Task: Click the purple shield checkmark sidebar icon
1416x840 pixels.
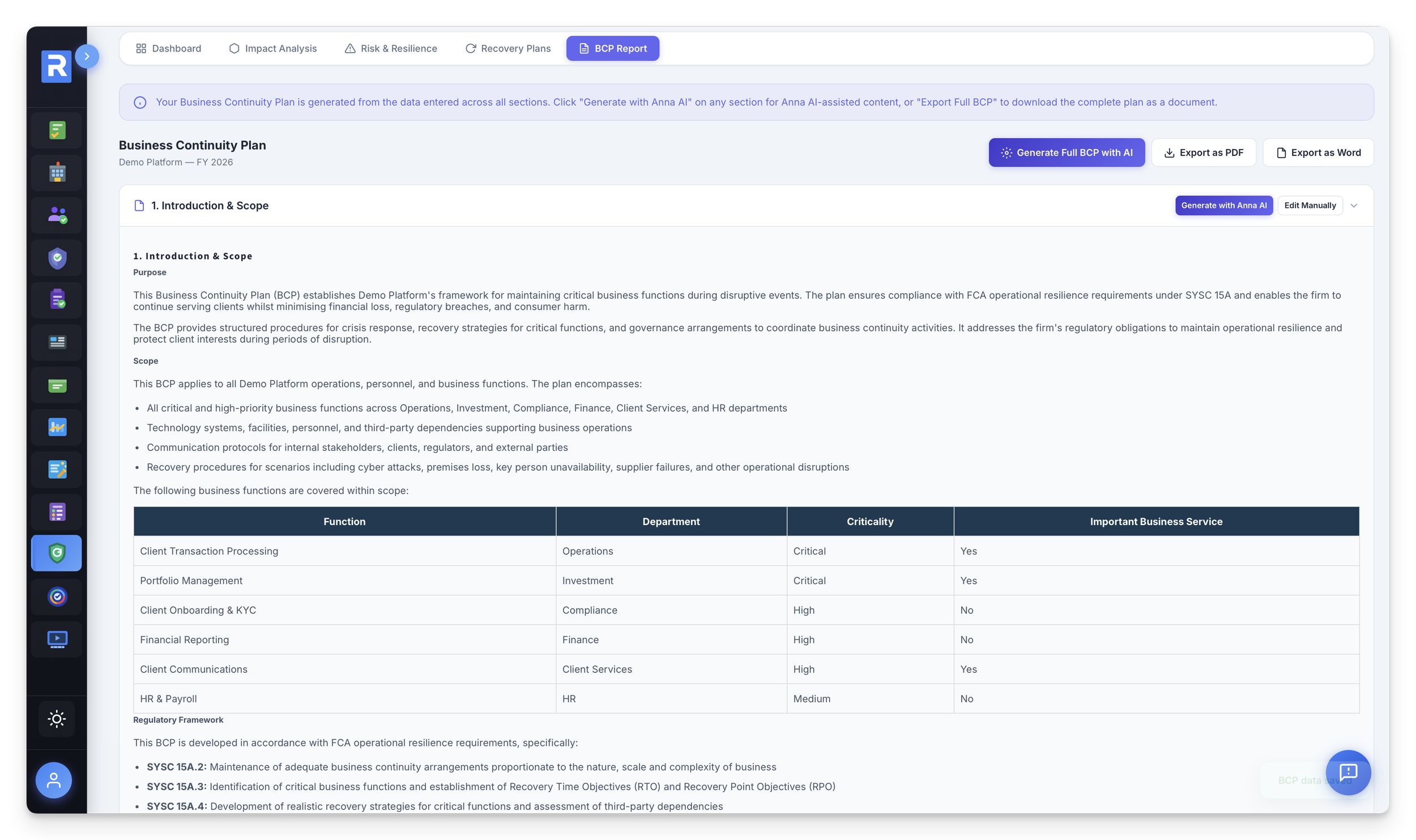Action: (57, 258)
